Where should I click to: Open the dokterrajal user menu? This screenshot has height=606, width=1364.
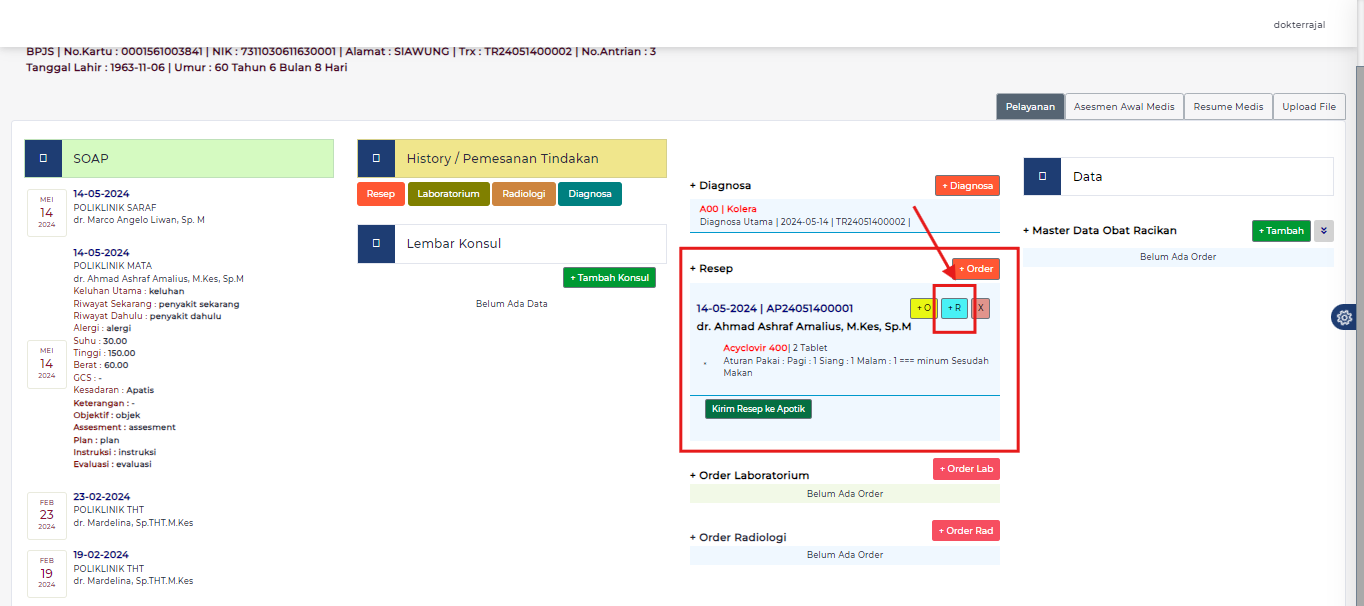1299,24
